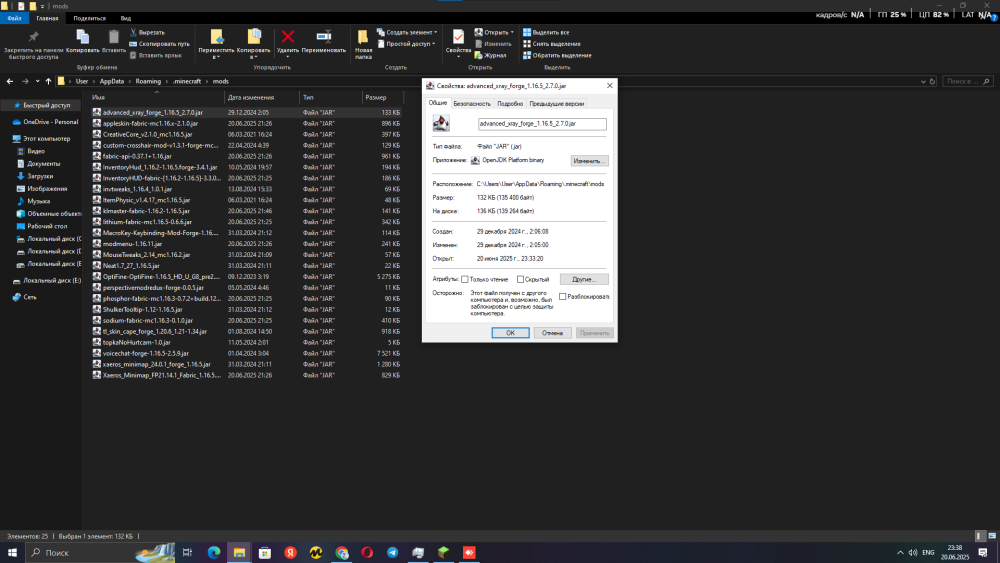This screenshot has width=1000, height=563.
Task: Open the Безопасность tab in properties
Action: point(472,104)
